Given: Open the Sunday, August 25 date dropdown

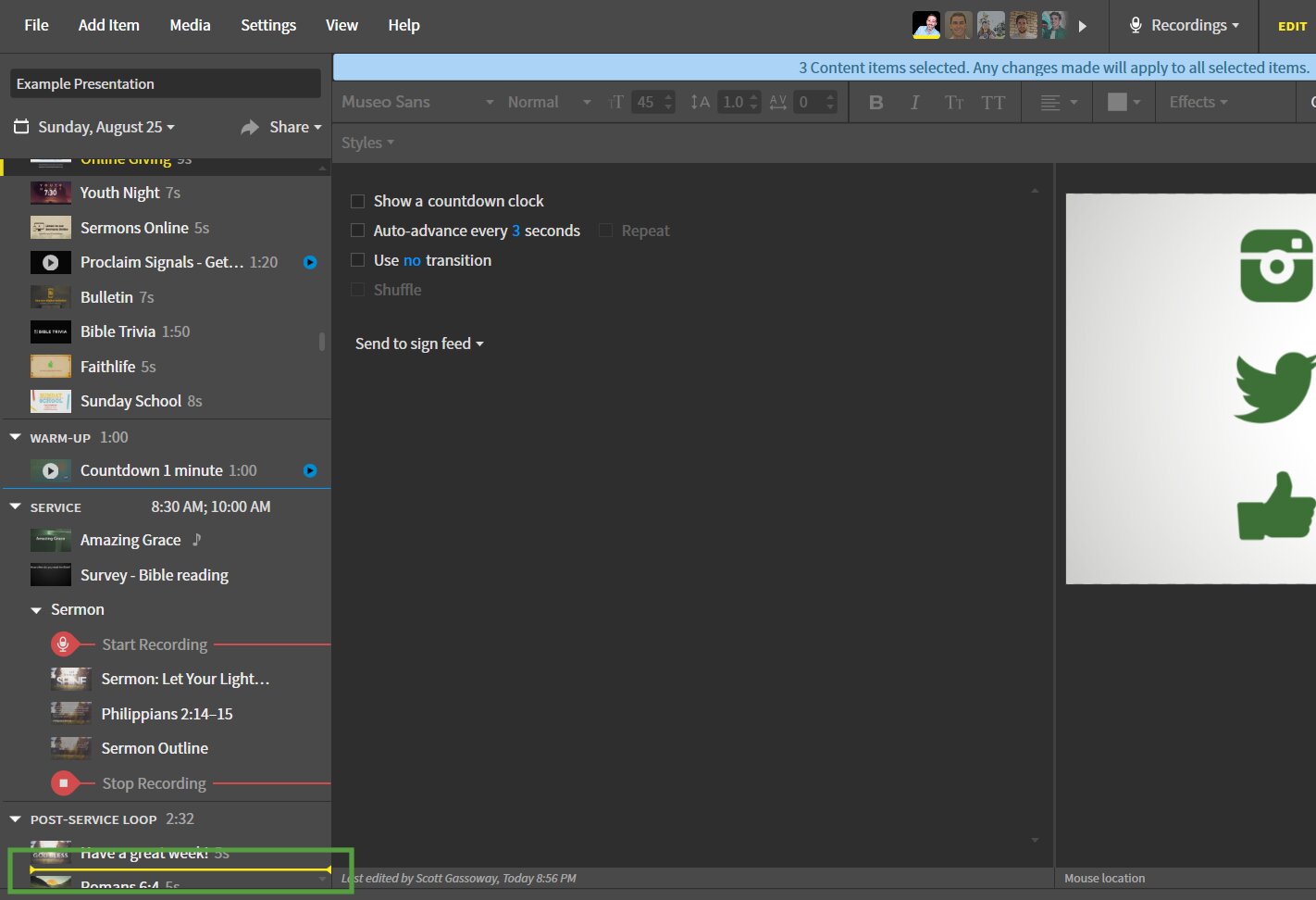Looking at the screenshot, I should click(x=93, y=127).
